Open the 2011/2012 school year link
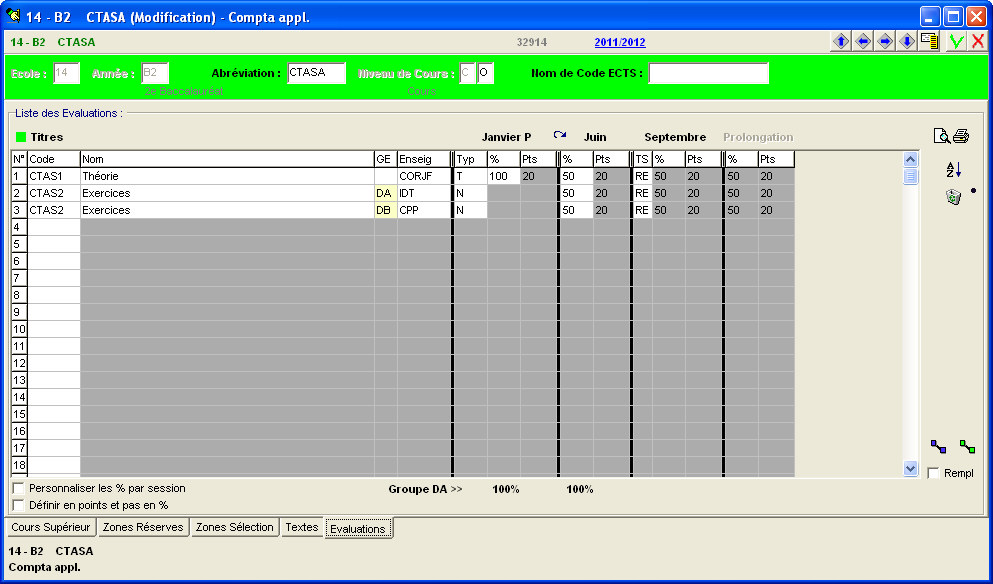The height and width of the screenshot is (584, 993). 620,42
